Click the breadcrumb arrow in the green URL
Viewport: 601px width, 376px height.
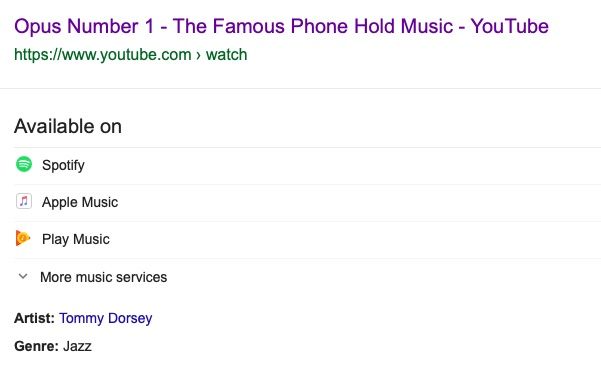(199, 55)
